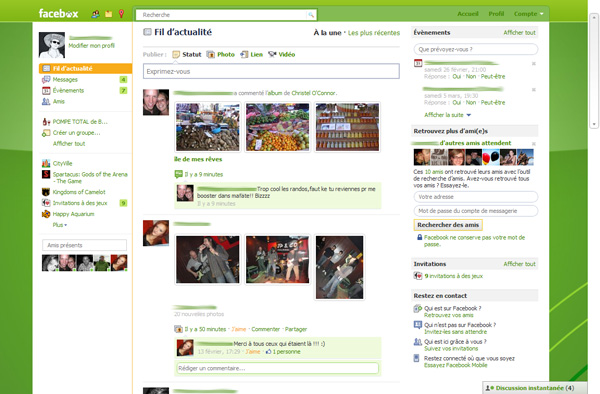Click Invitez-les sans attendre link
Screen dimensions: 600x394
tap(455, 332)
